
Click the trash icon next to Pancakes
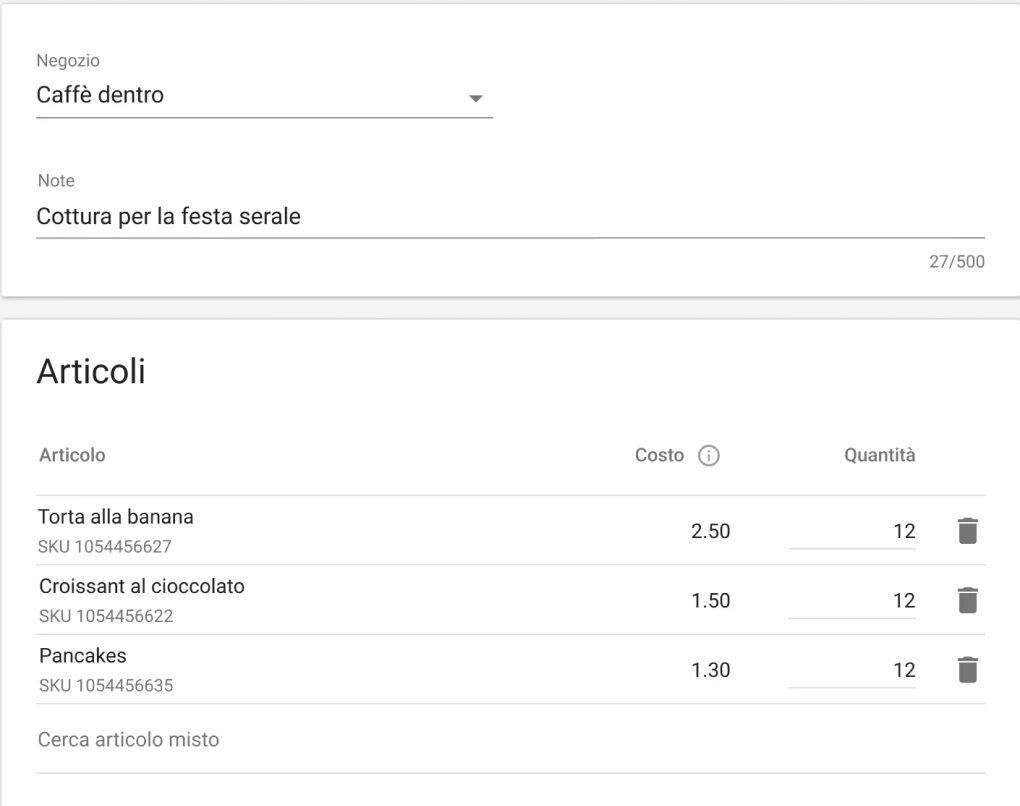[x=967, y=669]
